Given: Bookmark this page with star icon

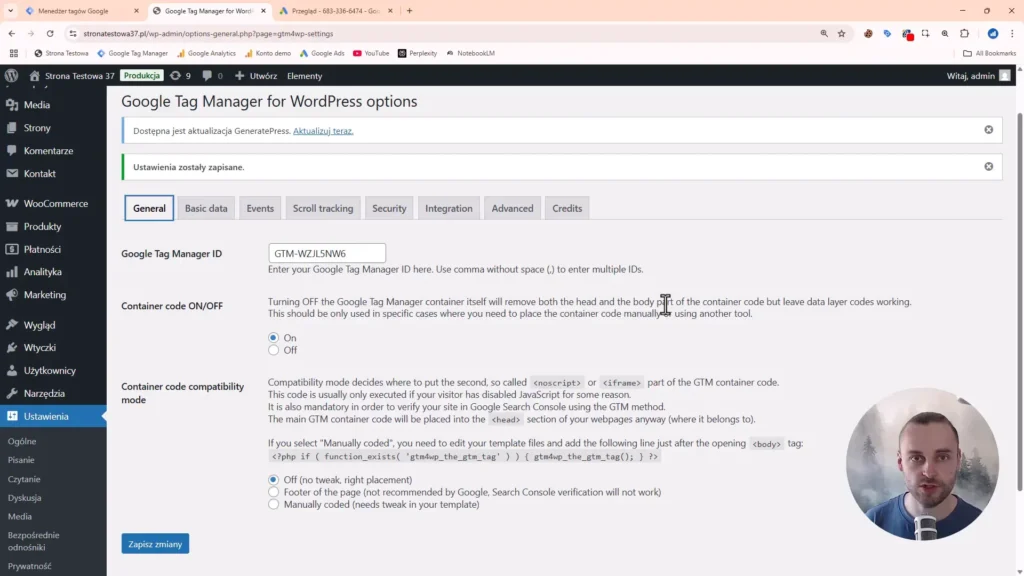Looking at the screenshot, I should pos(841,33).
